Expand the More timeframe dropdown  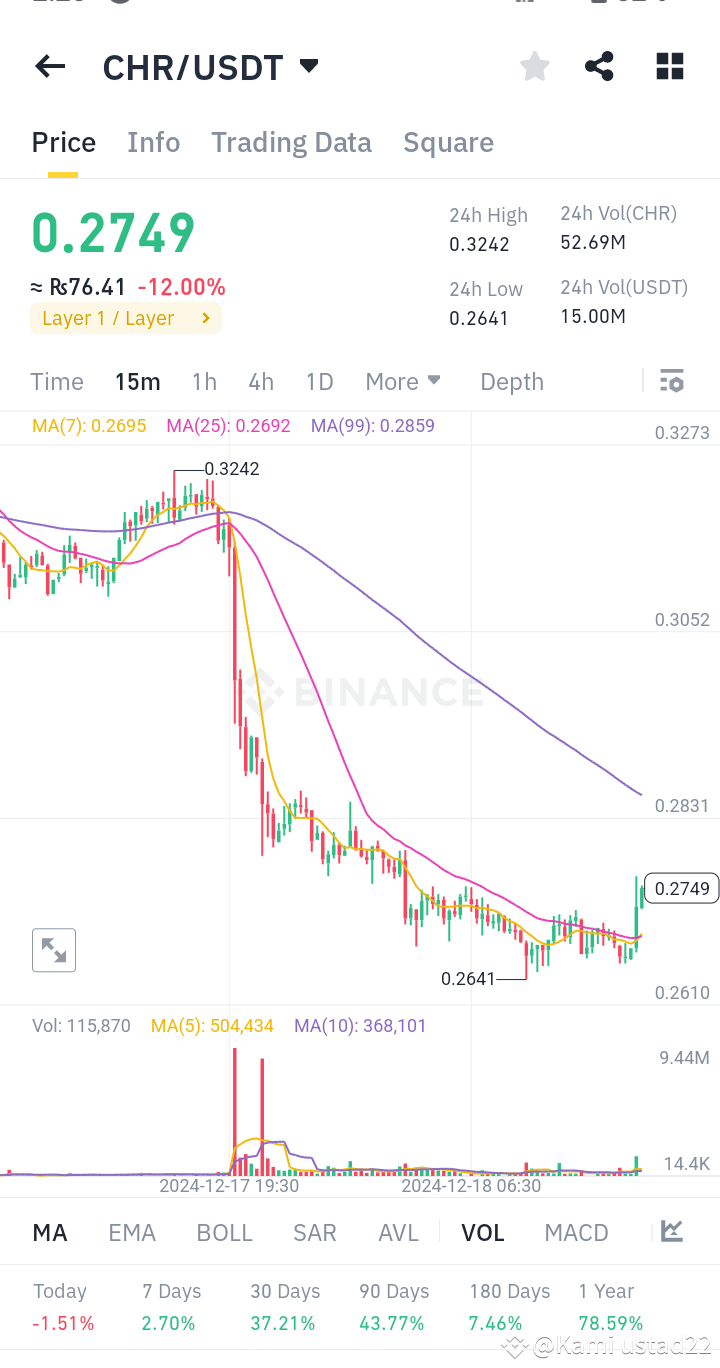coord(402,381)
